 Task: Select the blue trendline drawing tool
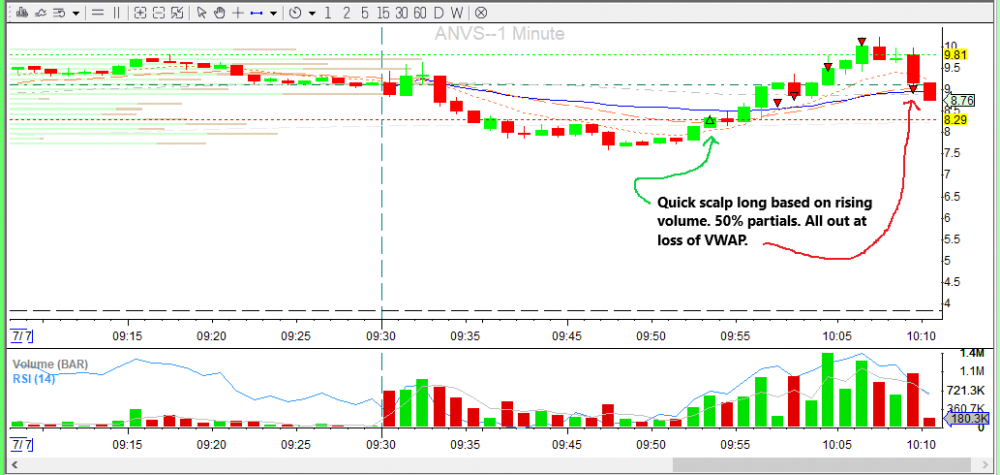coord(256,13)
